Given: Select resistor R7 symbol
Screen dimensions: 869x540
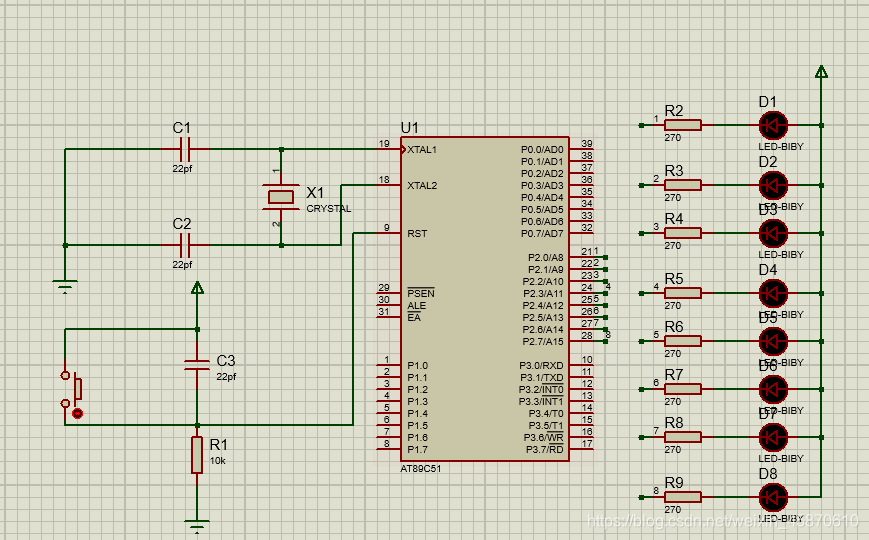Looking at the screenshot, I should [683, 389].
